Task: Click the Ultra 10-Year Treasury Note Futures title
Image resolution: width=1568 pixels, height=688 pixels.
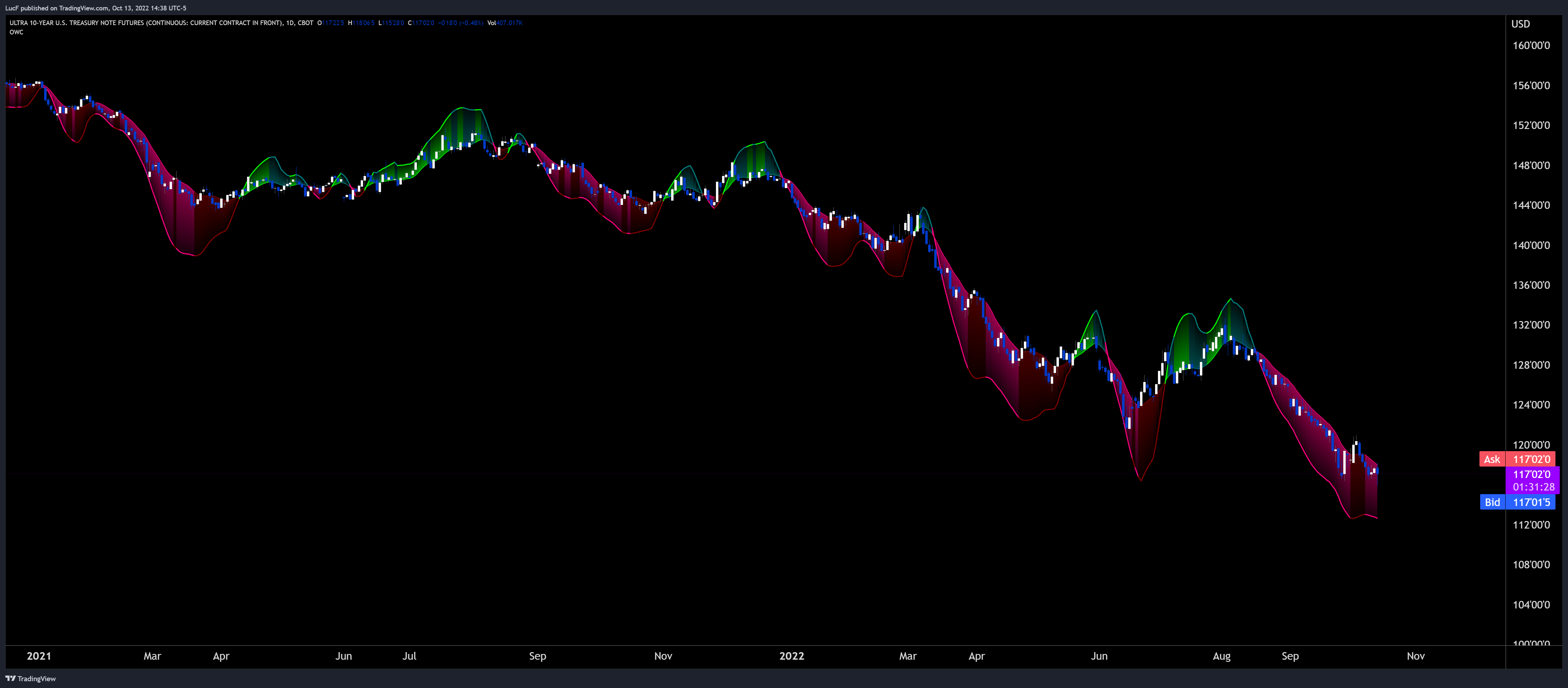Action: tap(161, 23)
